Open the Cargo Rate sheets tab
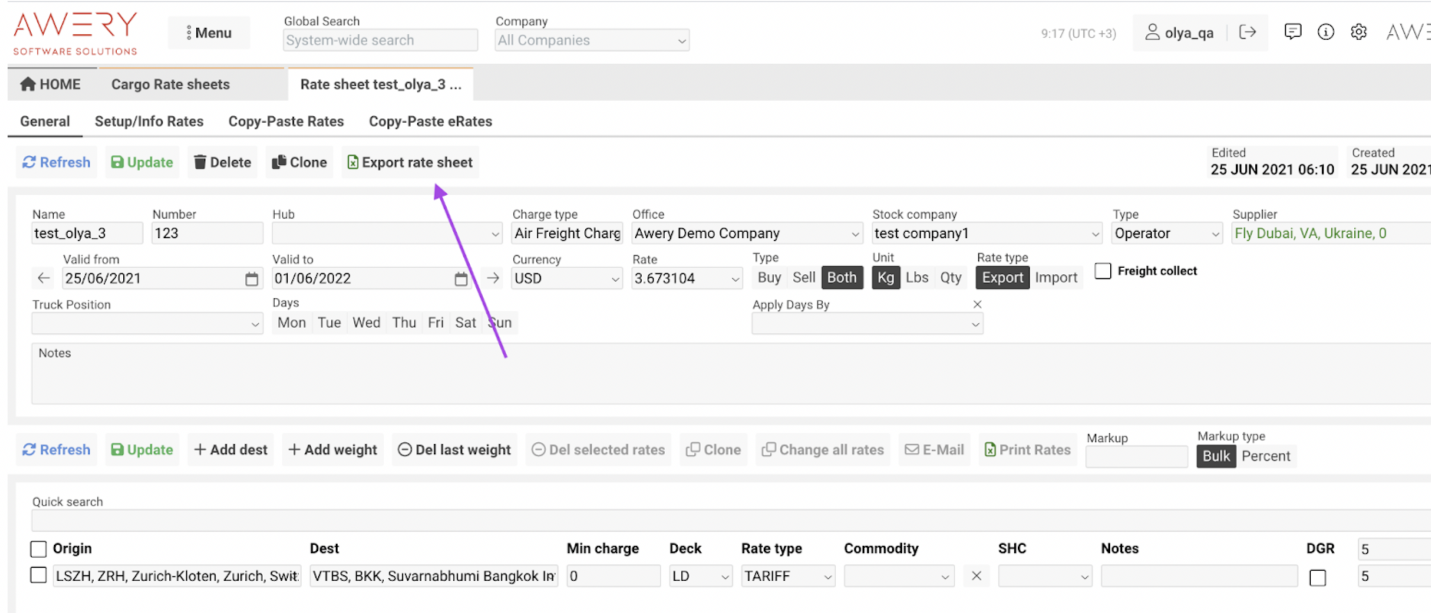Viewport: 1431px width, 613px height. (170, 84)
